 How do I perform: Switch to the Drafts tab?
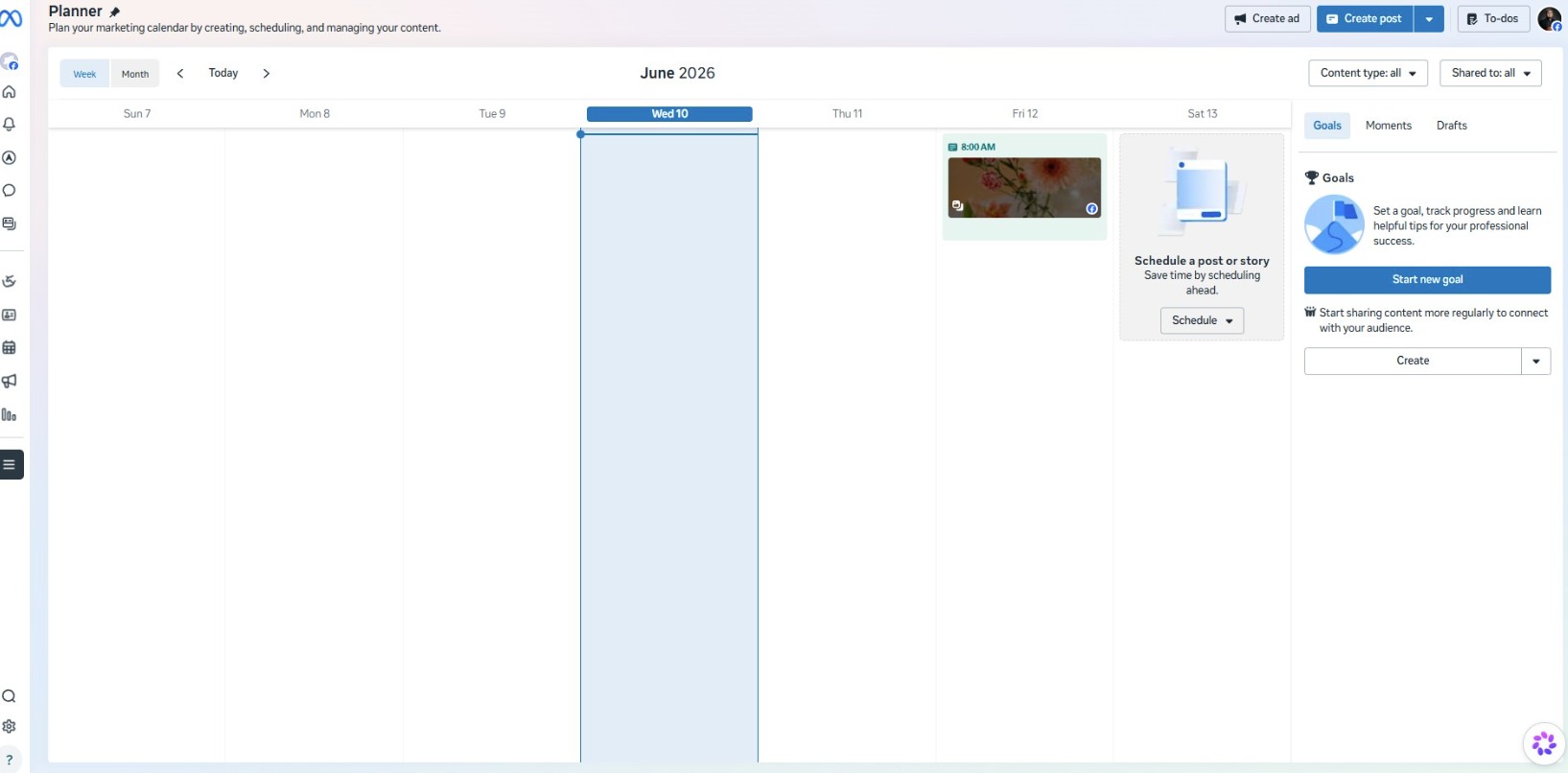click(1452, 126)
